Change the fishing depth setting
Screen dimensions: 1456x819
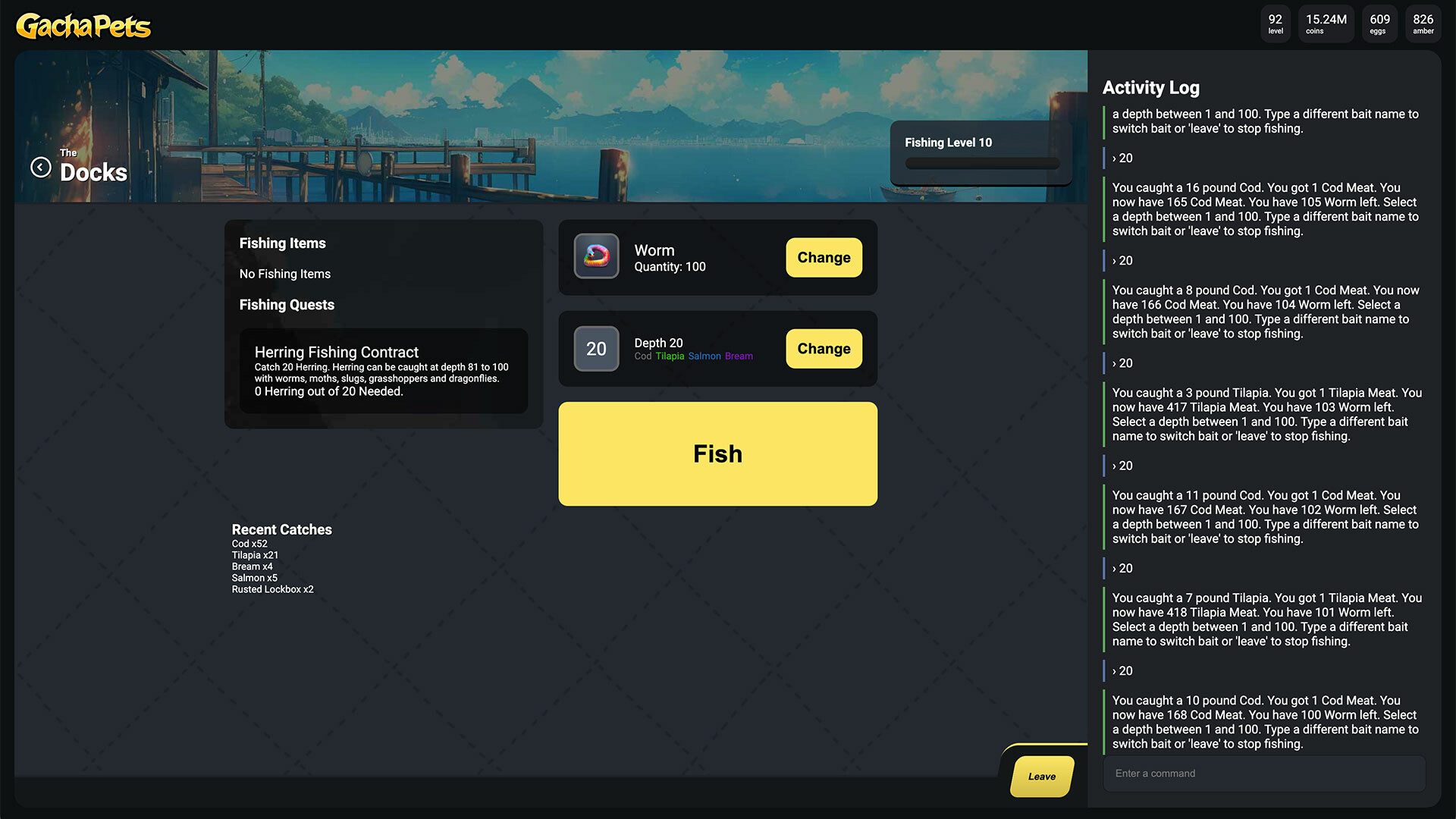pyautogui.click(x=824, y=349)
